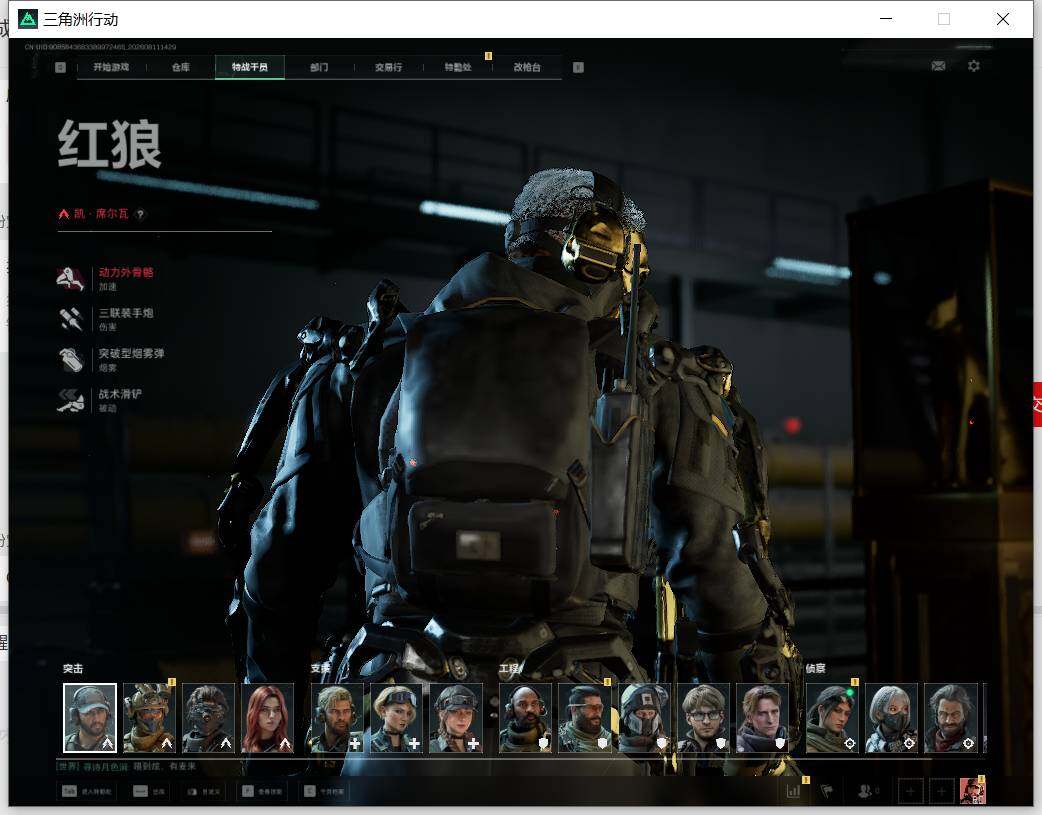
Task: Open the mail envelope icon
Action: [x=938, y=66]
